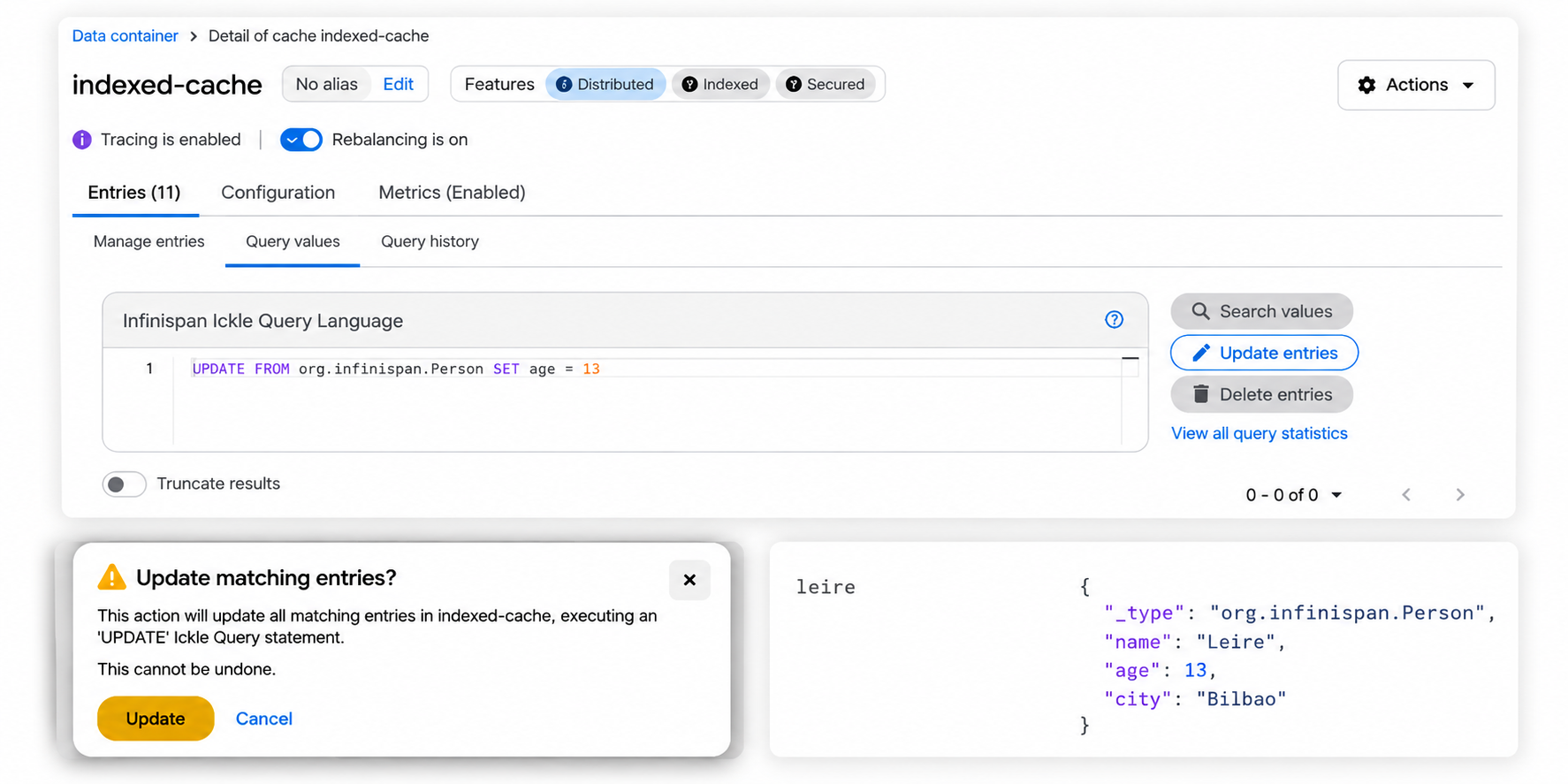Click the "name": "Leire" line
The image size is (1568, 784).
coord(1195,642)
